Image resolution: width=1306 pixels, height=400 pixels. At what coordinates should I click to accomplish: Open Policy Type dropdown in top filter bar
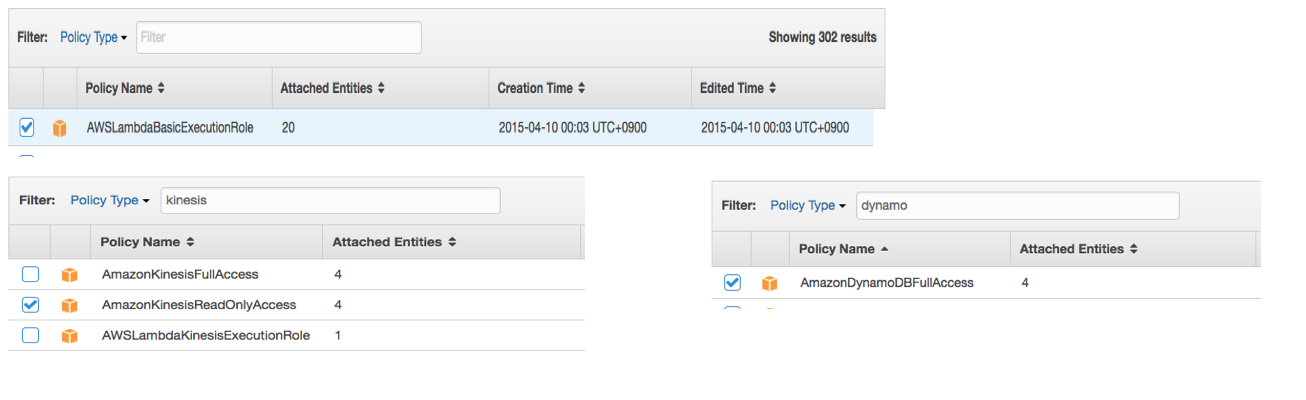coord(93,37)
